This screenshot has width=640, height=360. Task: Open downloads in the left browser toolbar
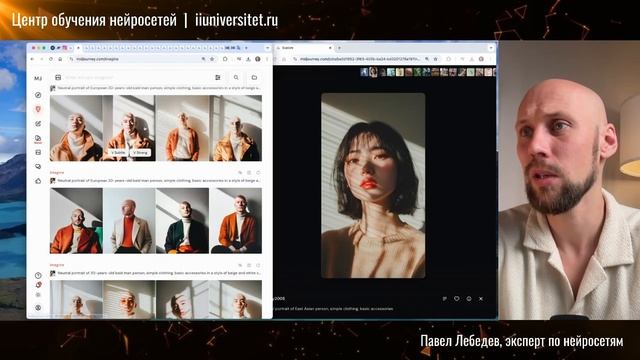tap(248, 59)
